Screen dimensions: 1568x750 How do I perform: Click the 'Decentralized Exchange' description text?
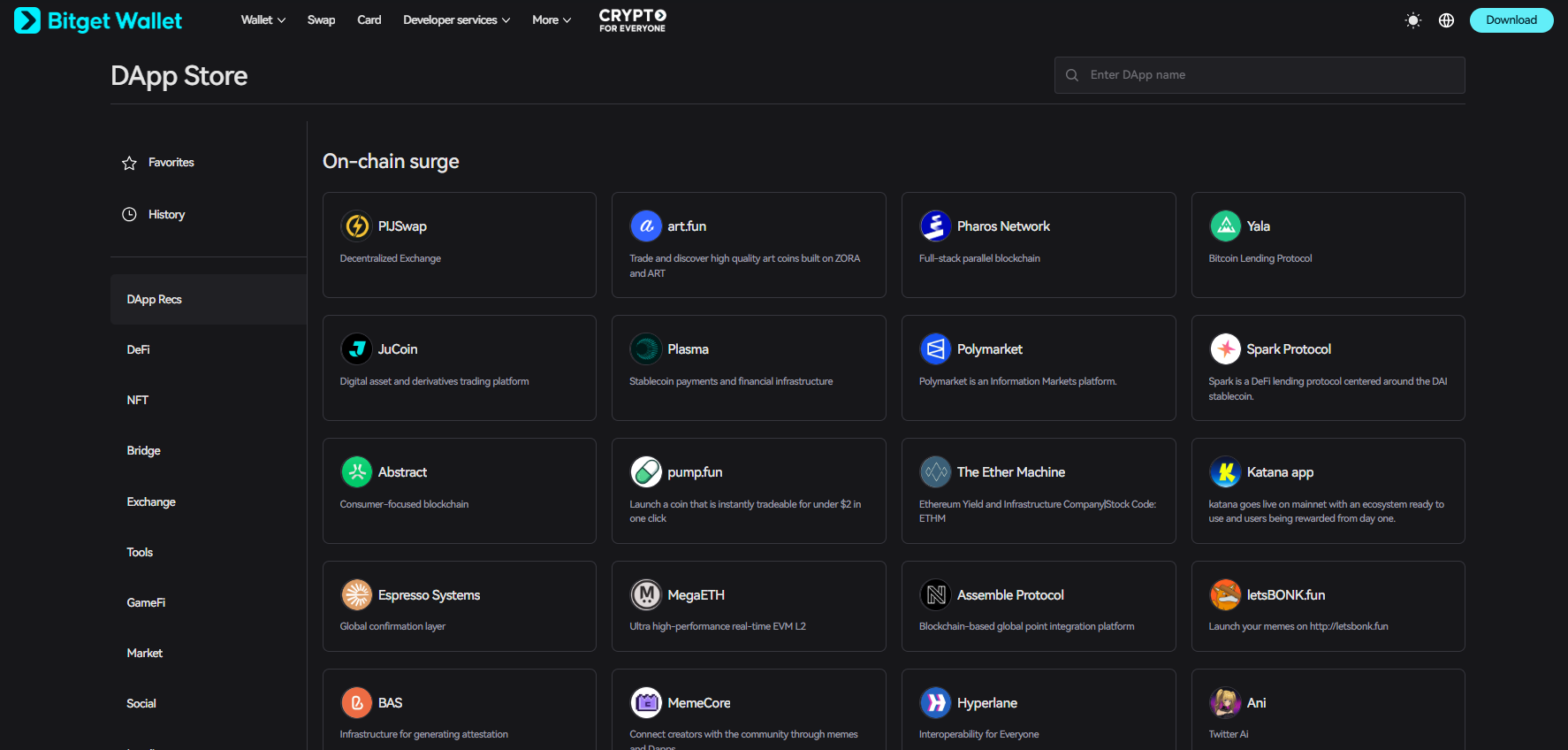390,258
